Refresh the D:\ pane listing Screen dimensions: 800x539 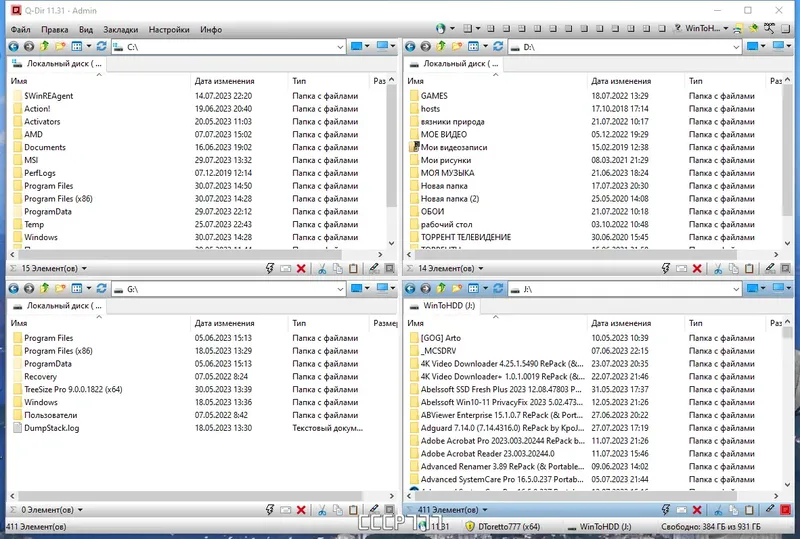tap(498, 46)
